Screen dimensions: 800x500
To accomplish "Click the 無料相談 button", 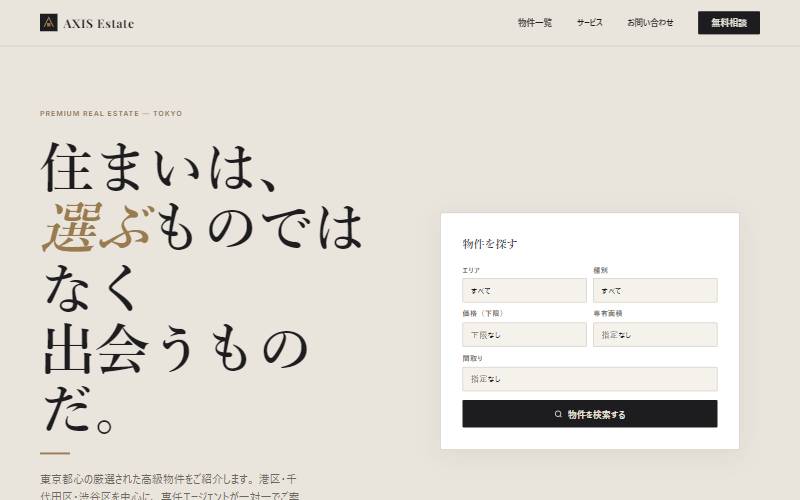I will 729,23.
